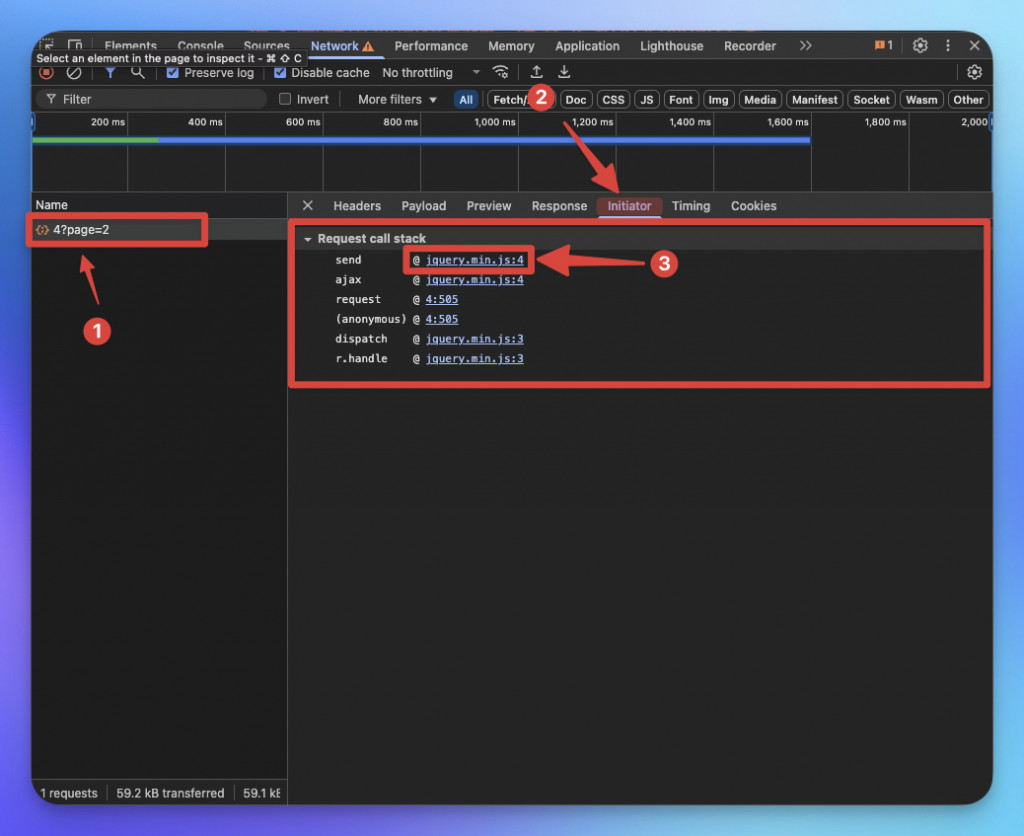1024x836 pixels.
Task: Show more DevTools tabs with chevrons
Action: click(805, 46)
